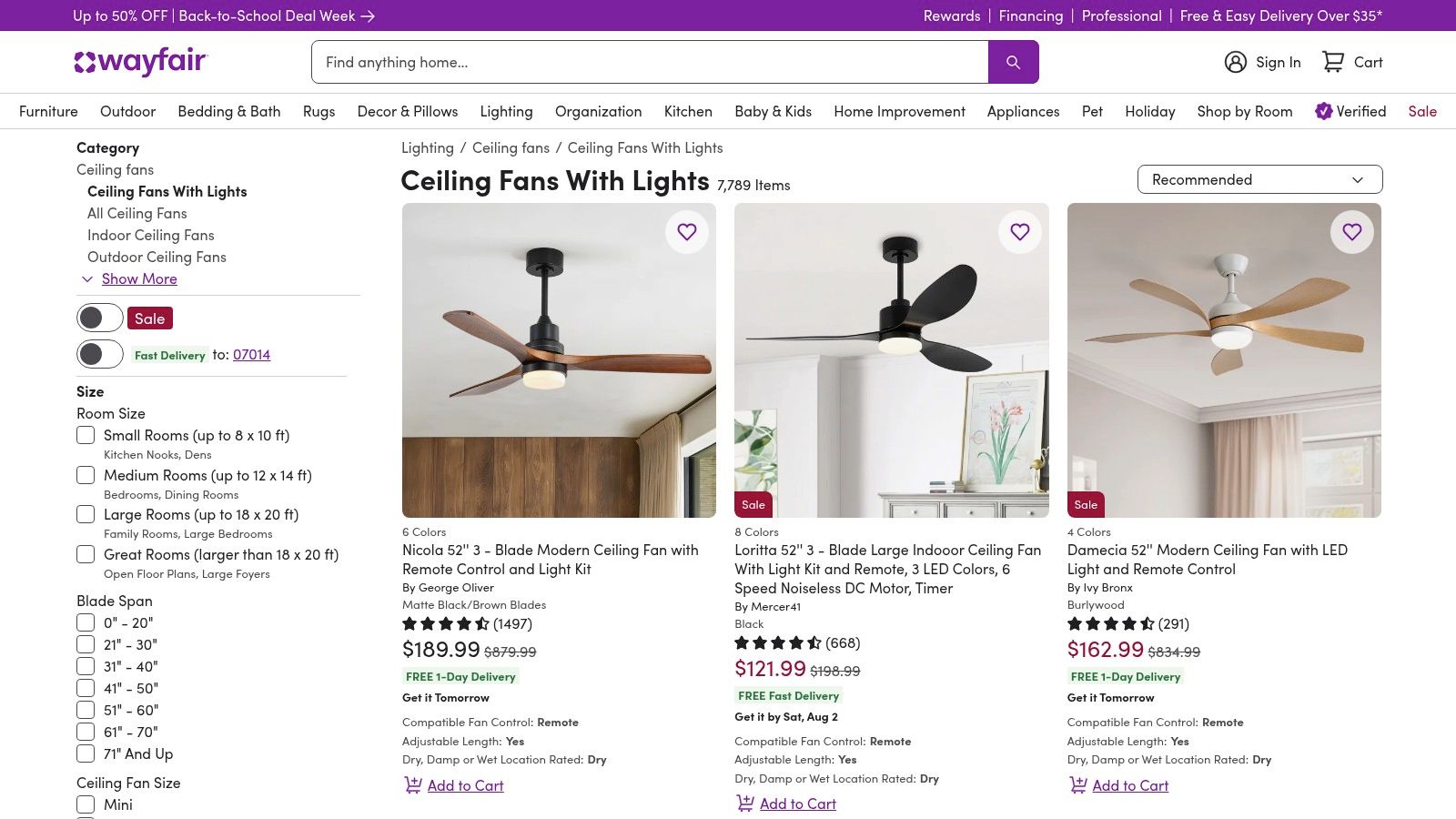Screen dimensions: 1456x819
Task: Favorite the Damecia fan using the heart icon
Action: coord(1352,232)
